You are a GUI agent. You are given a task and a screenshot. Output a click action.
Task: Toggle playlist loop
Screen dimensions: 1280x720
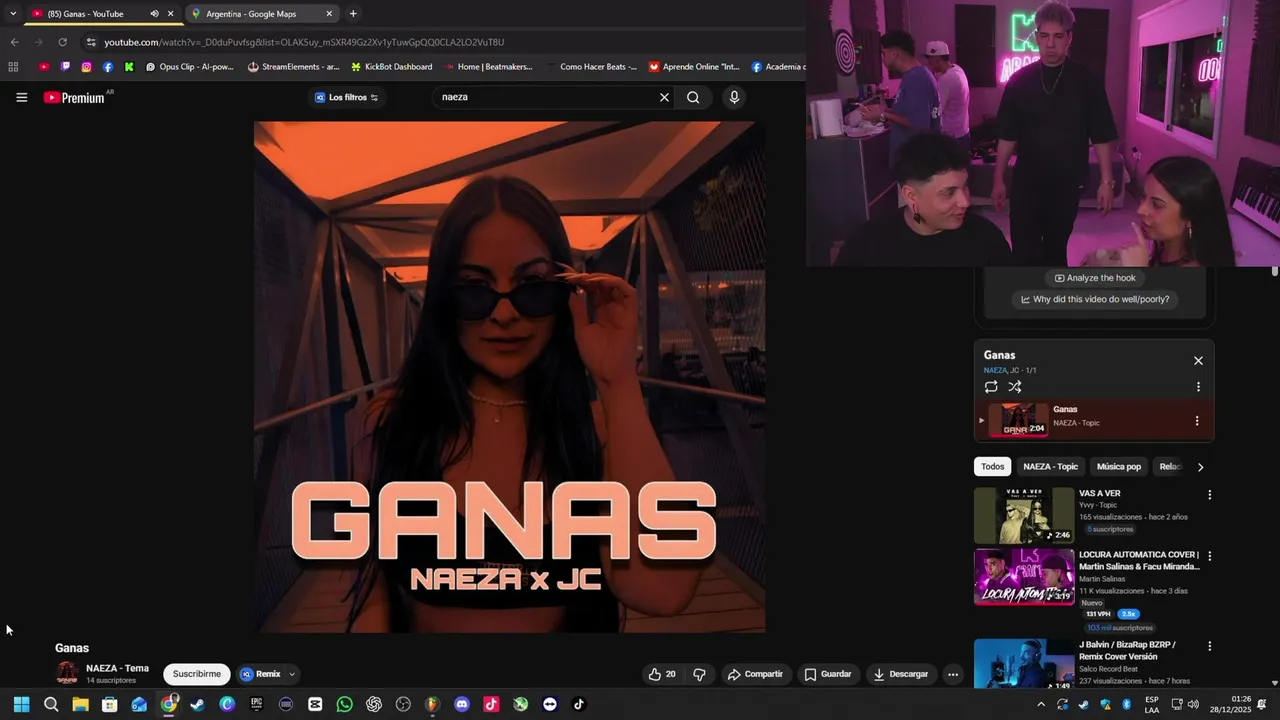[991, 387]
